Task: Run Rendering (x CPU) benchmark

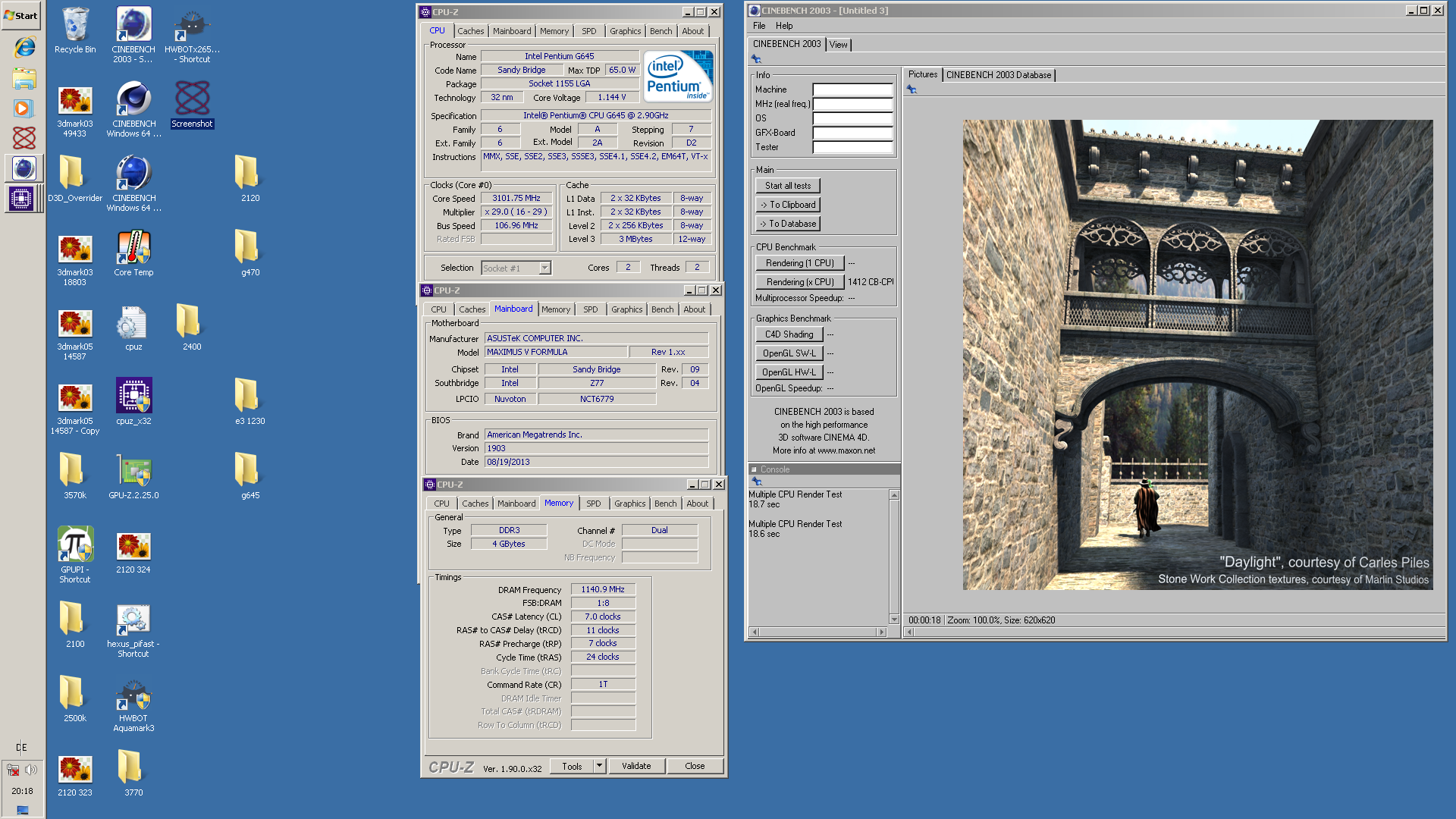Action: tap(799, 282)
